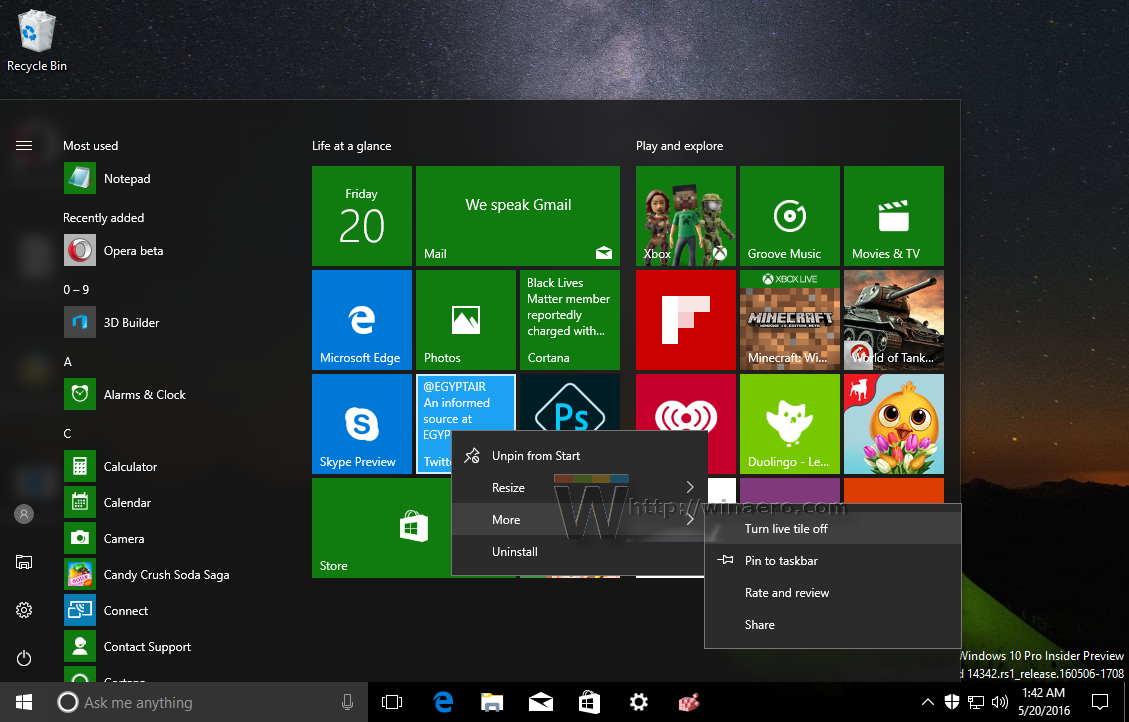
Task: Open the Photos tile
Action: pyautogui.click(x=466, y=320)
